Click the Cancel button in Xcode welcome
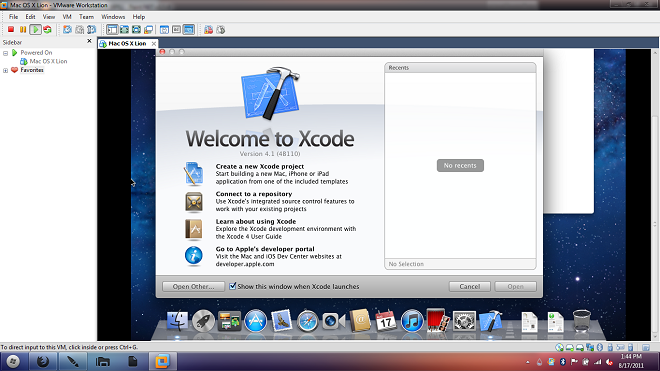The height and width of the screenshot is (371, 660). (469, 286)
